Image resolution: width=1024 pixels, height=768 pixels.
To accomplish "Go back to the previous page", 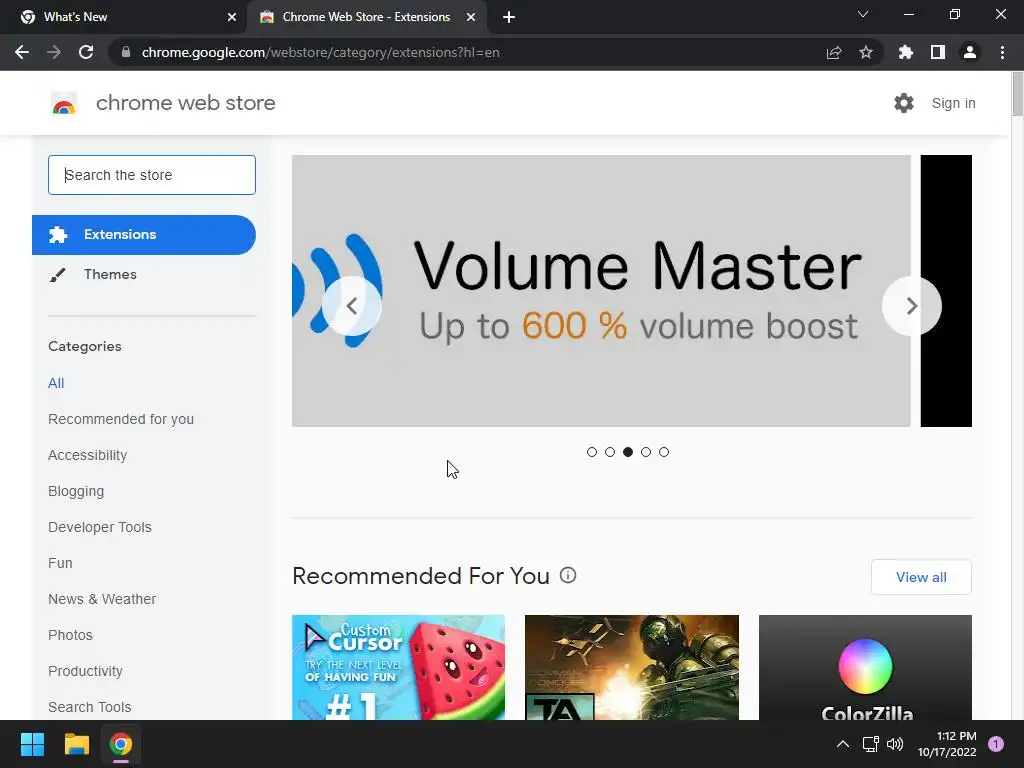I will point(22,52).
